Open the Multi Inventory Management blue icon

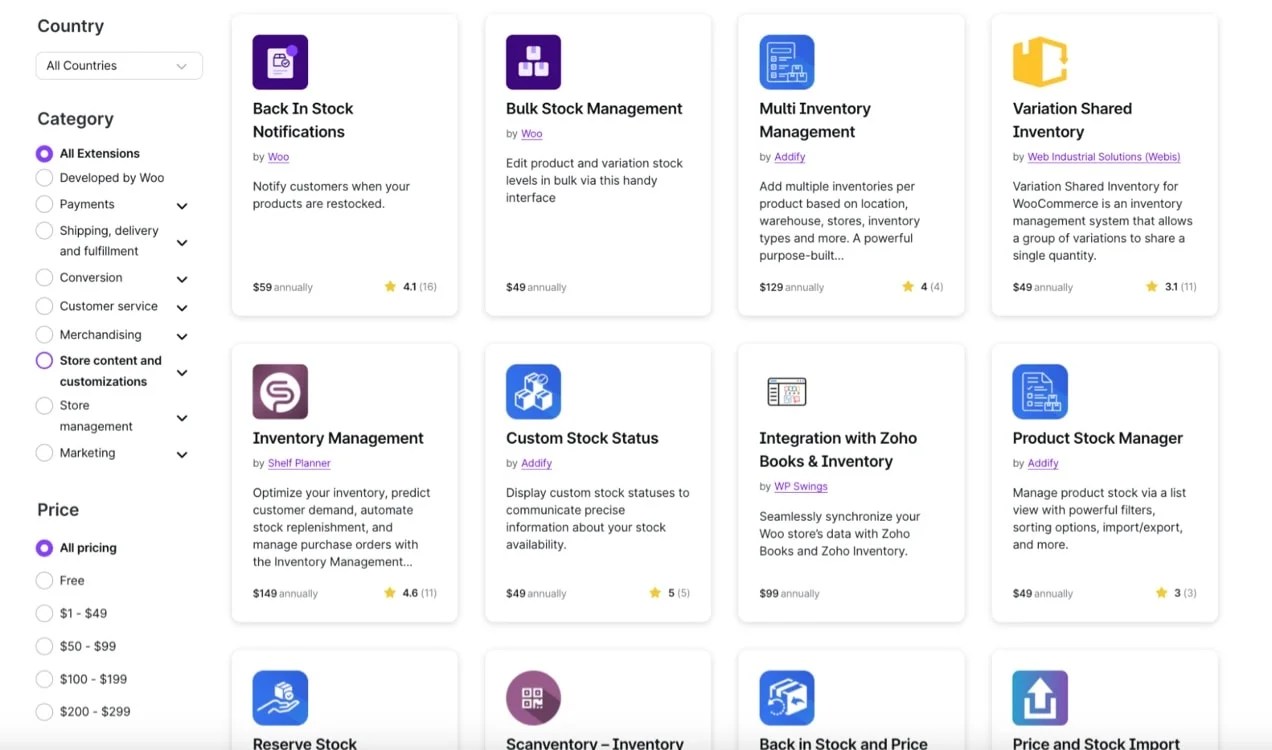pos(787,62)
